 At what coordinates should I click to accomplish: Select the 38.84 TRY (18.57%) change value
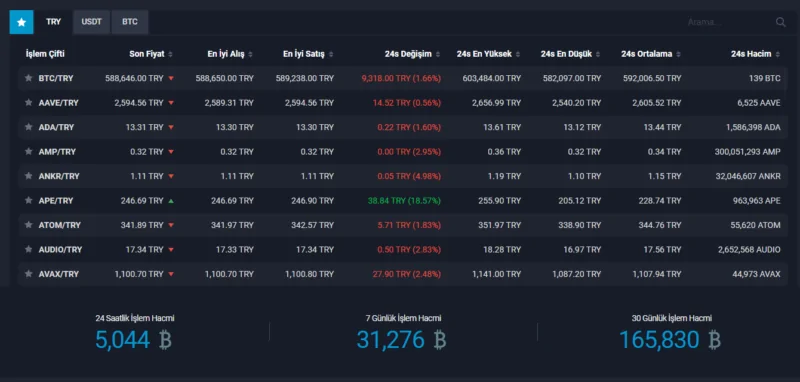click(x=404, y=201)
